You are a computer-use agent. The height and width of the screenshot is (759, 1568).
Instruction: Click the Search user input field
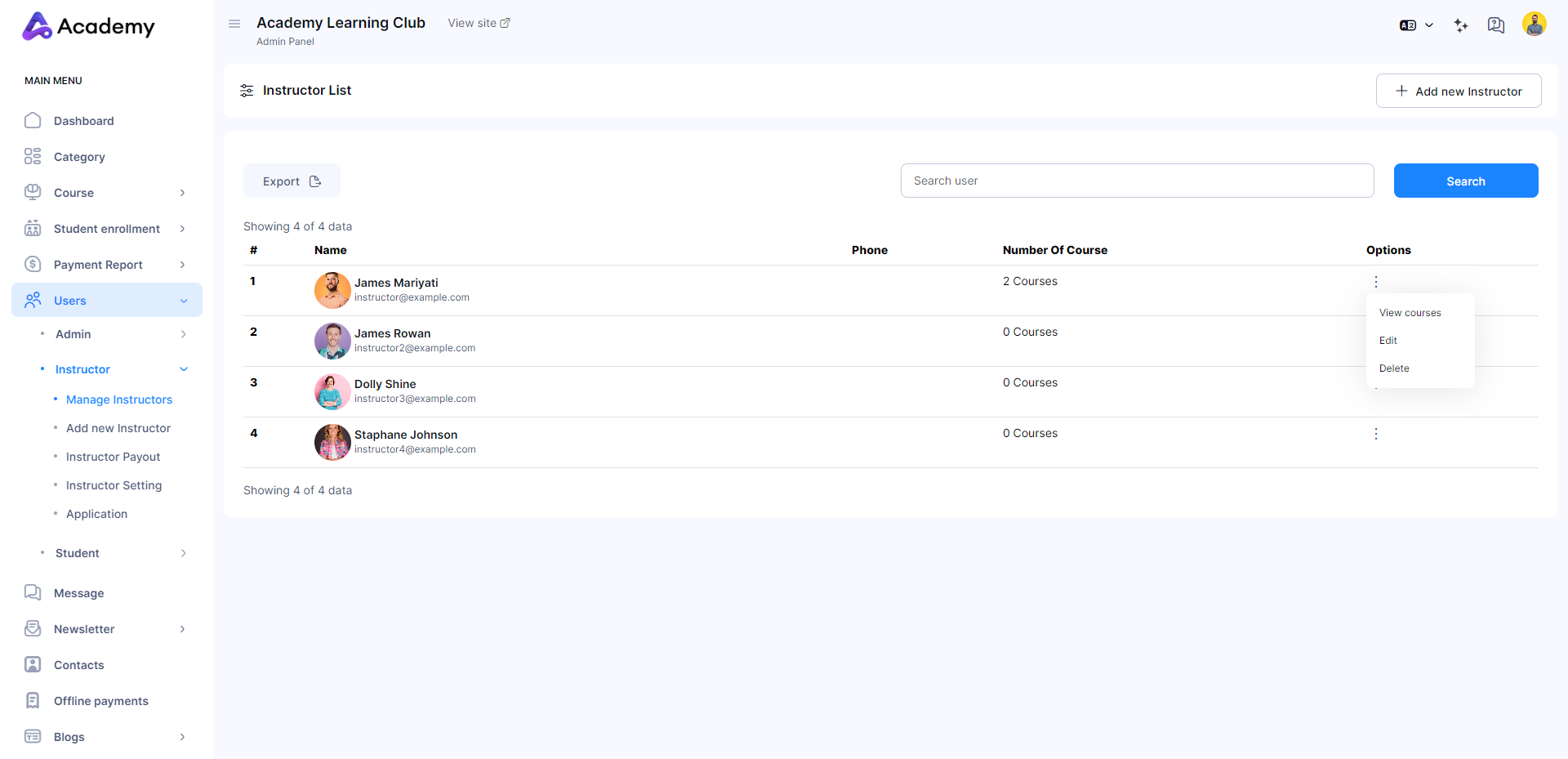point(1136,181)
